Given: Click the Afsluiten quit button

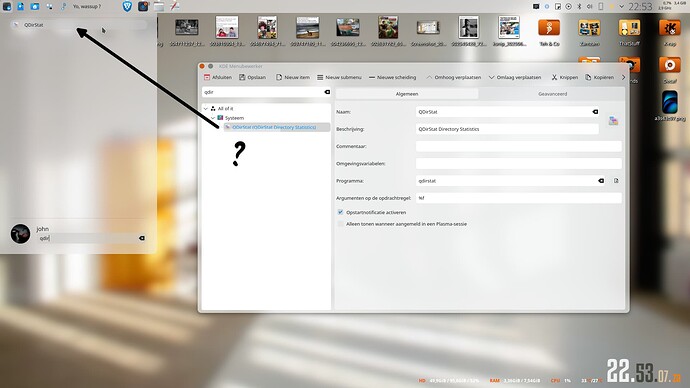Looking at the screenshot, I should pos(217,77).
